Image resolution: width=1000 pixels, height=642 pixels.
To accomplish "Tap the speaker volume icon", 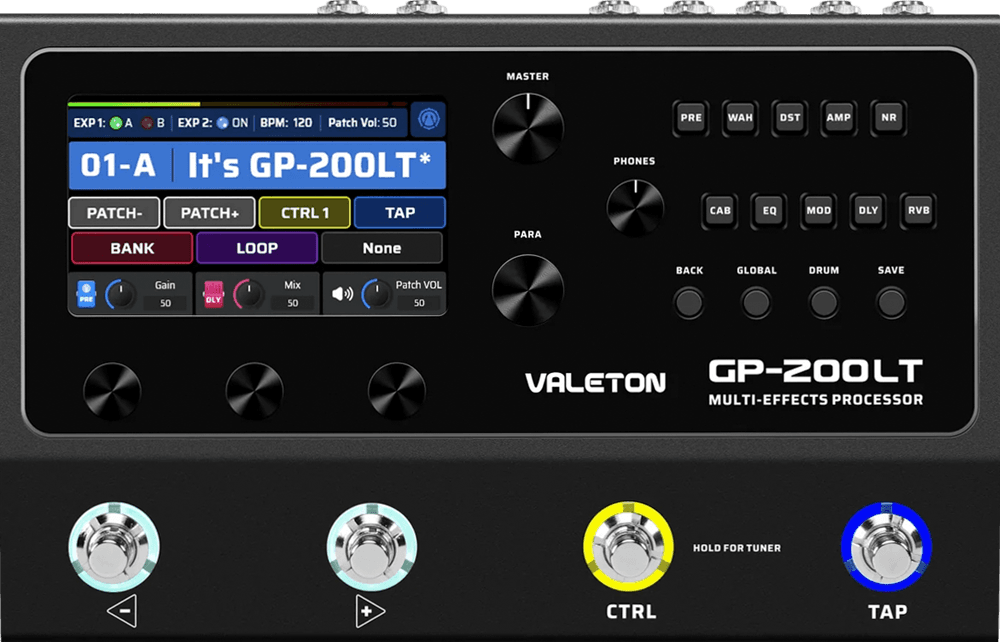I will [x=342, y=294].
